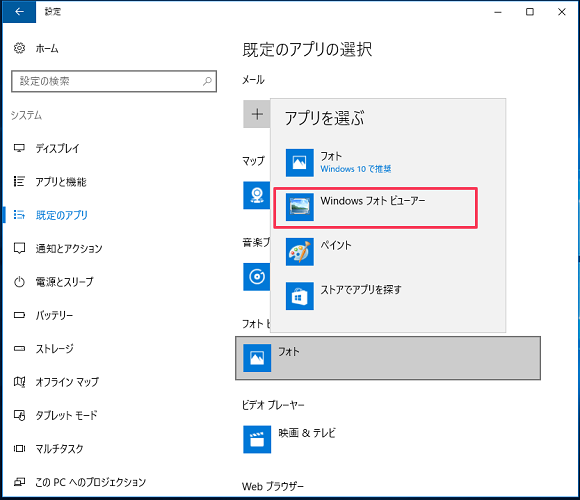The width and height of the screenshot is (580, 500).
Task: Go back using the arrow button
Action: coord(19,12)
